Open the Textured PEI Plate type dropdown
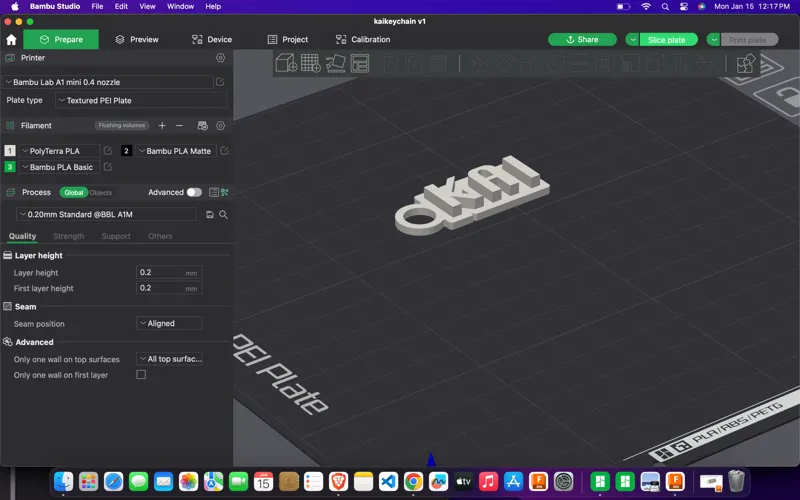 coord(141,101)
